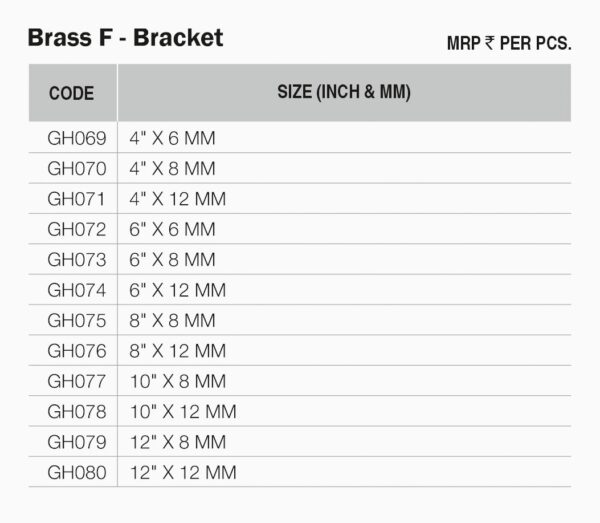The image size is (600, 523).
Task: Click product code GH072
Action: point(76,229)
